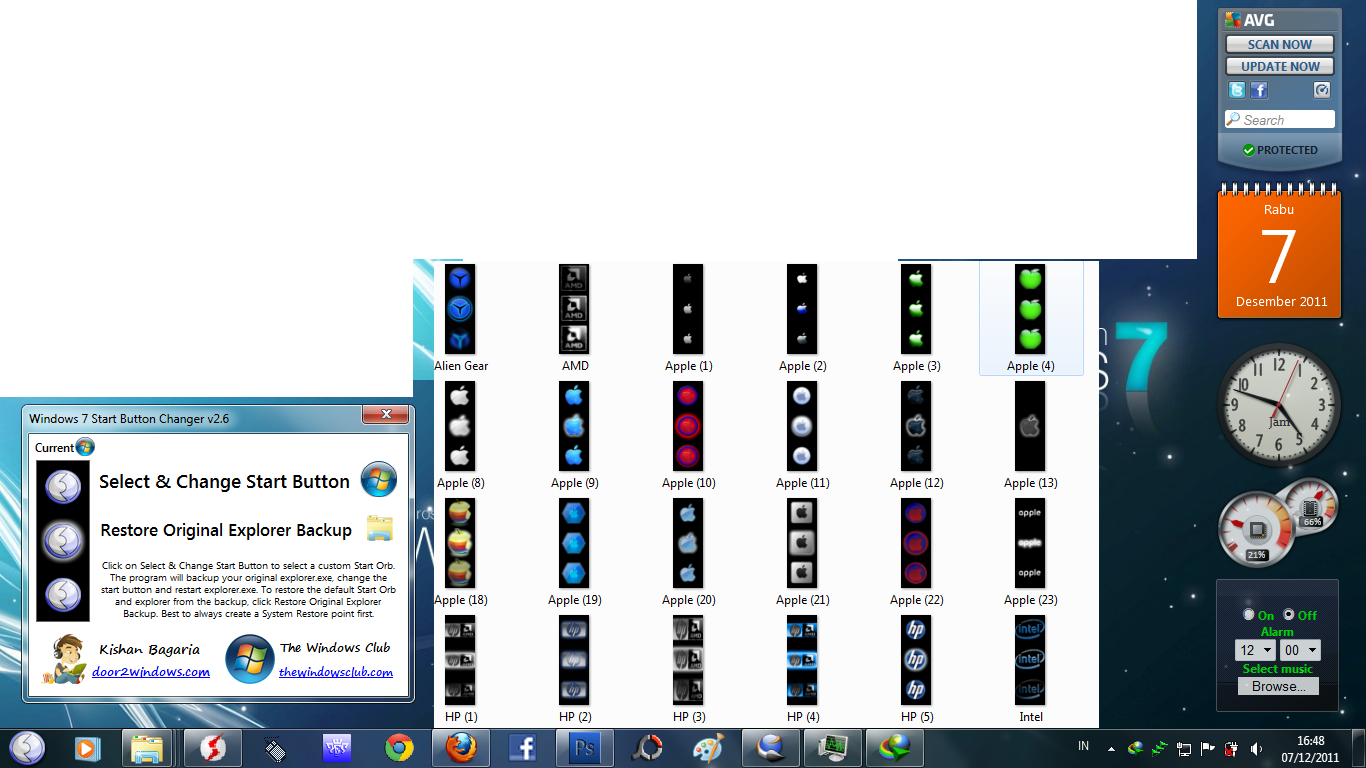
Task: Choose the Apple (2) orb thumbnail
Action: (802, 309)
